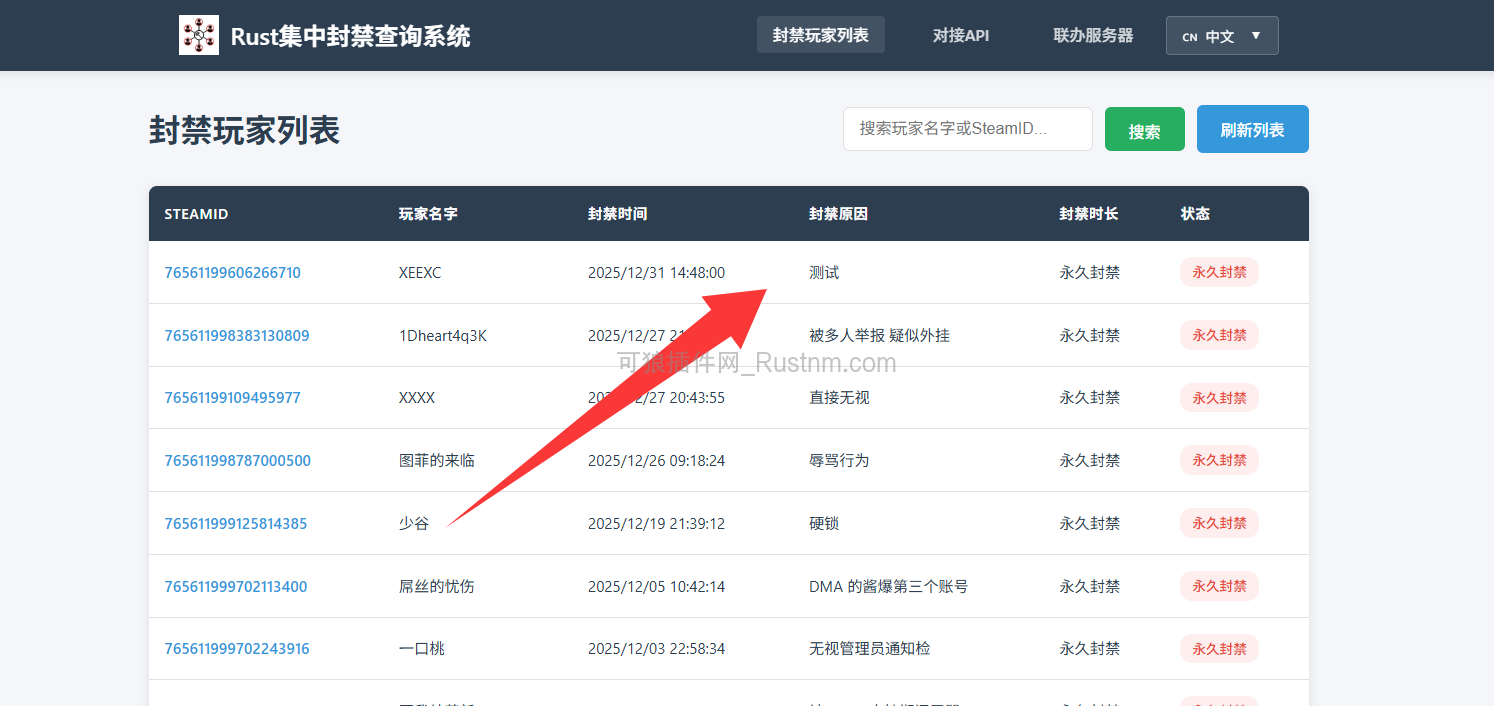Select the STEAMID column header

[196, 213]
